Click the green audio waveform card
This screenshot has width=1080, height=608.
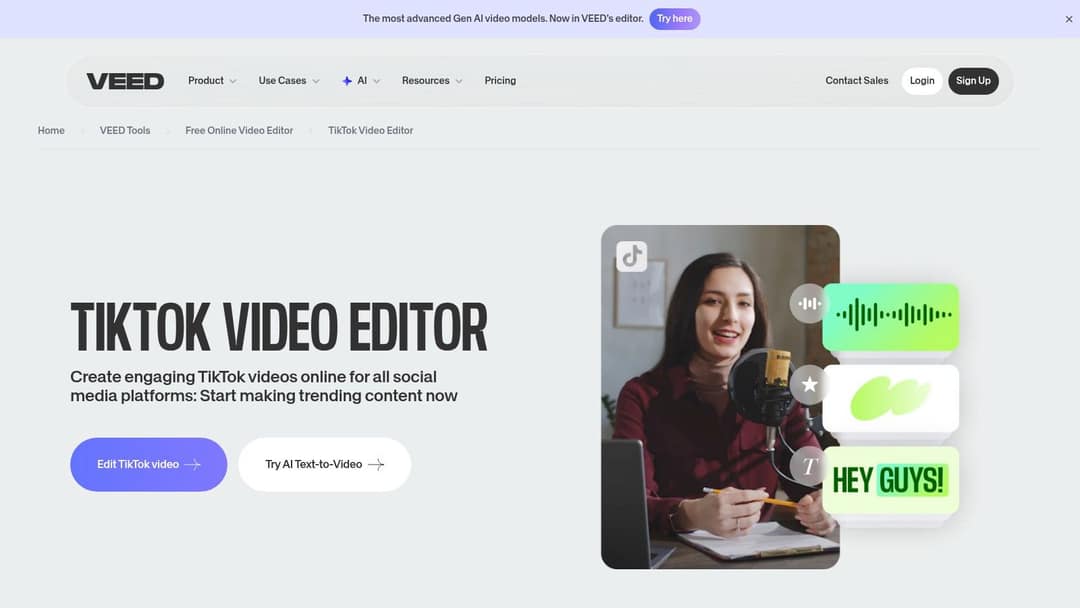coord(891,317)
